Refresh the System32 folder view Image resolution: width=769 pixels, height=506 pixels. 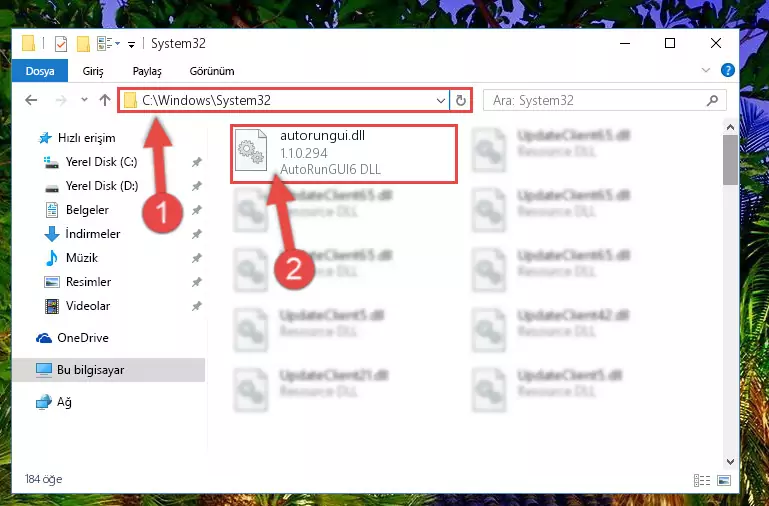coord(461,101)
